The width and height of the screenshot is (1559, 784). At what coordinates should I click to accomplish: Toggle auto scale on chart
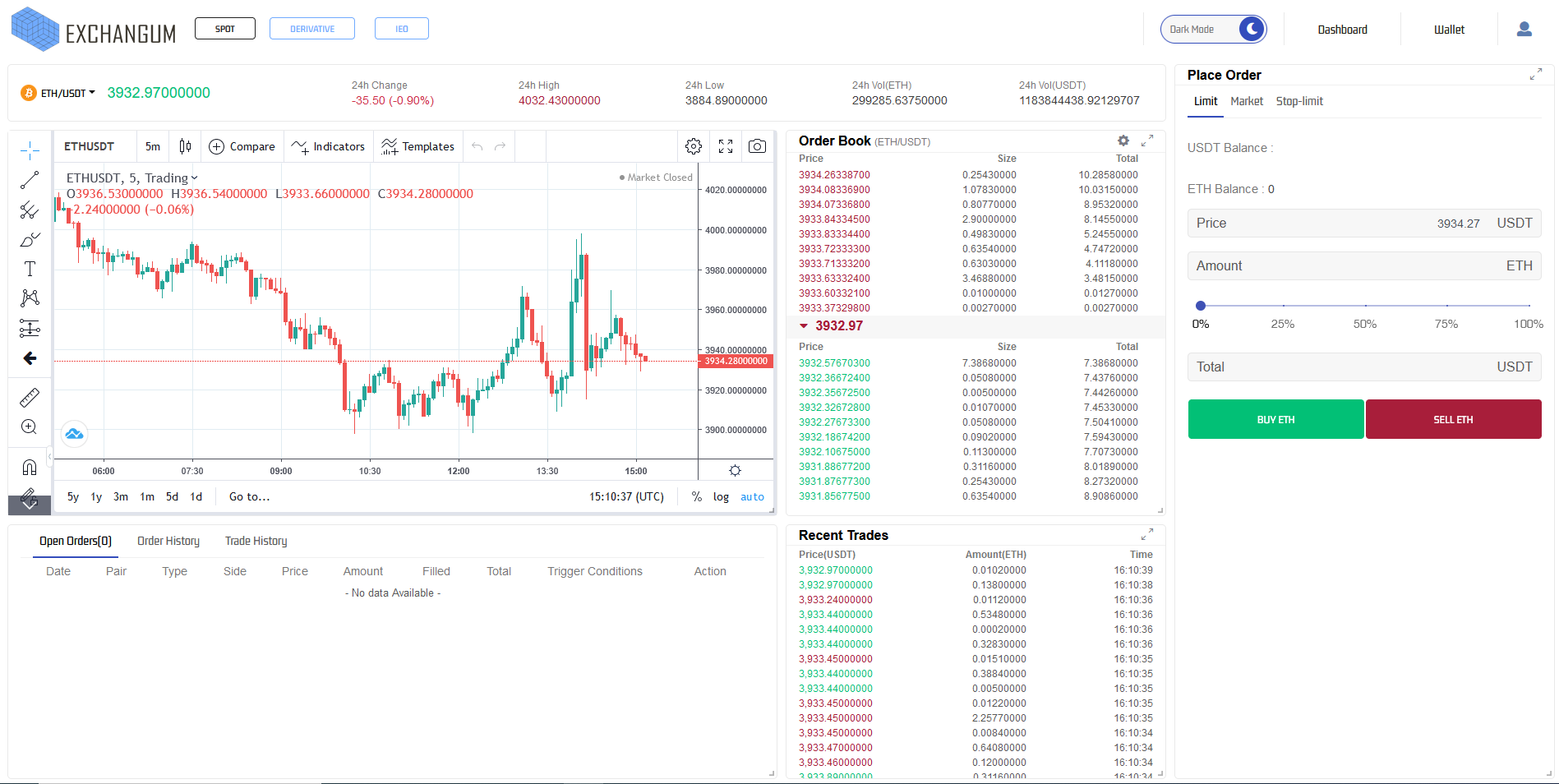click(x=752, y=496)
